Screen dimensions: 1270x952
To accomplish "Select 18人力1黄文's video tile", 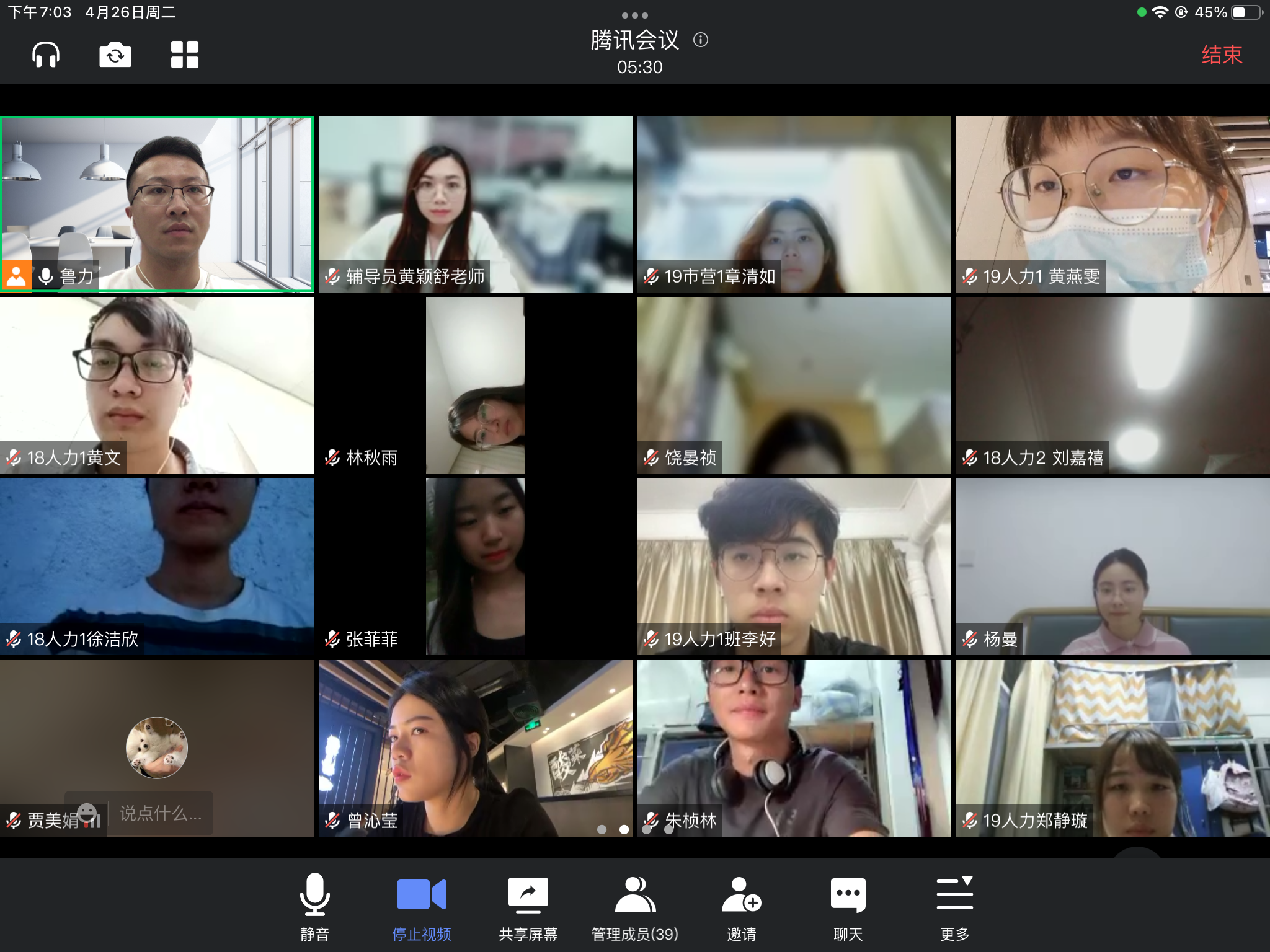I will (x=157, y=386).
